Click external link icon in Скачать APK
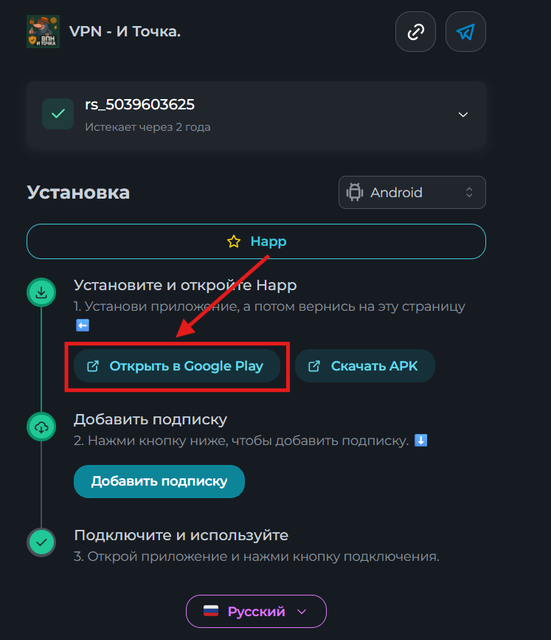 click(314, 366)
